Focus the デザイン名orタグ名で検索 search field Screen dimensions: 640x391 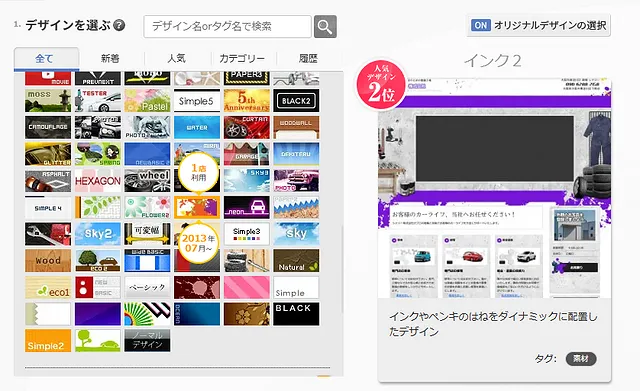[227, 27]
